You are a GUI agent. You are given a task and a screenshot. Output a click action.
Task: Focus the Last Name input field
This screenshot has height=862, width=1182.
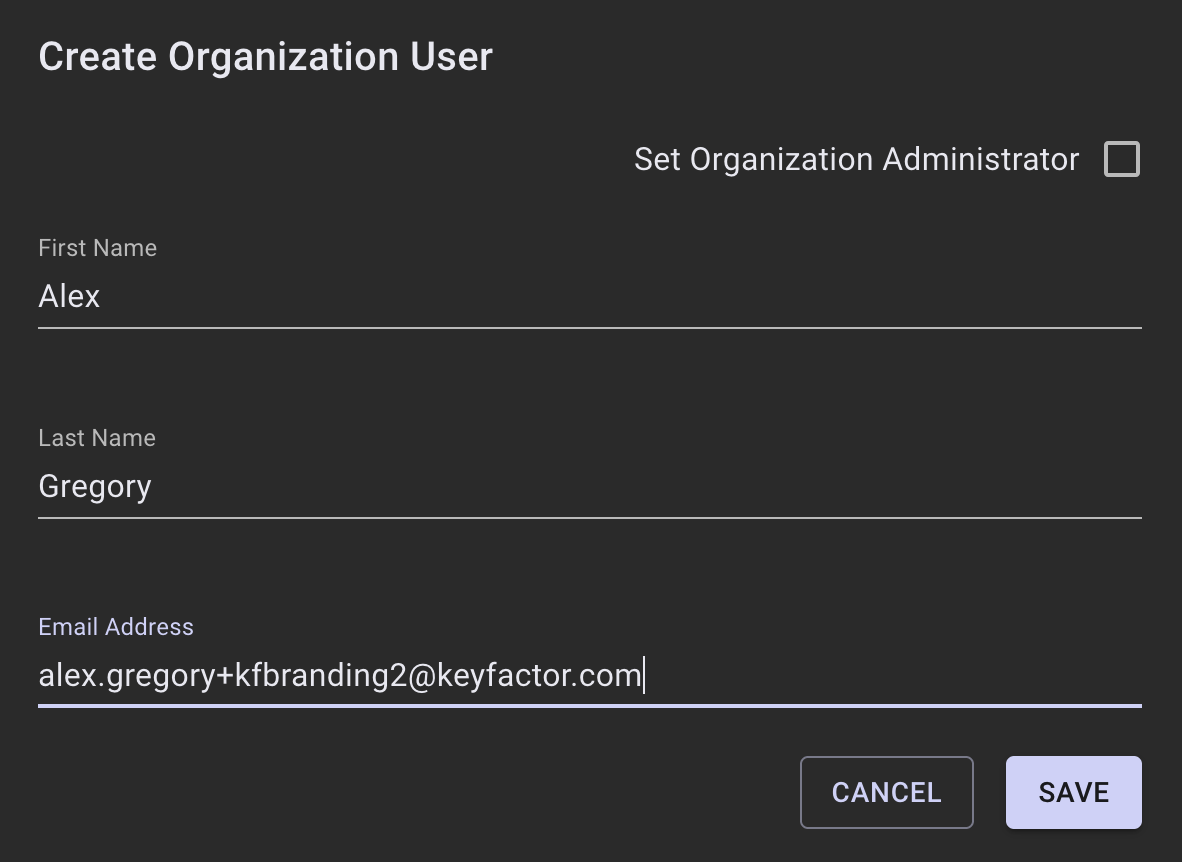point(589,487)
